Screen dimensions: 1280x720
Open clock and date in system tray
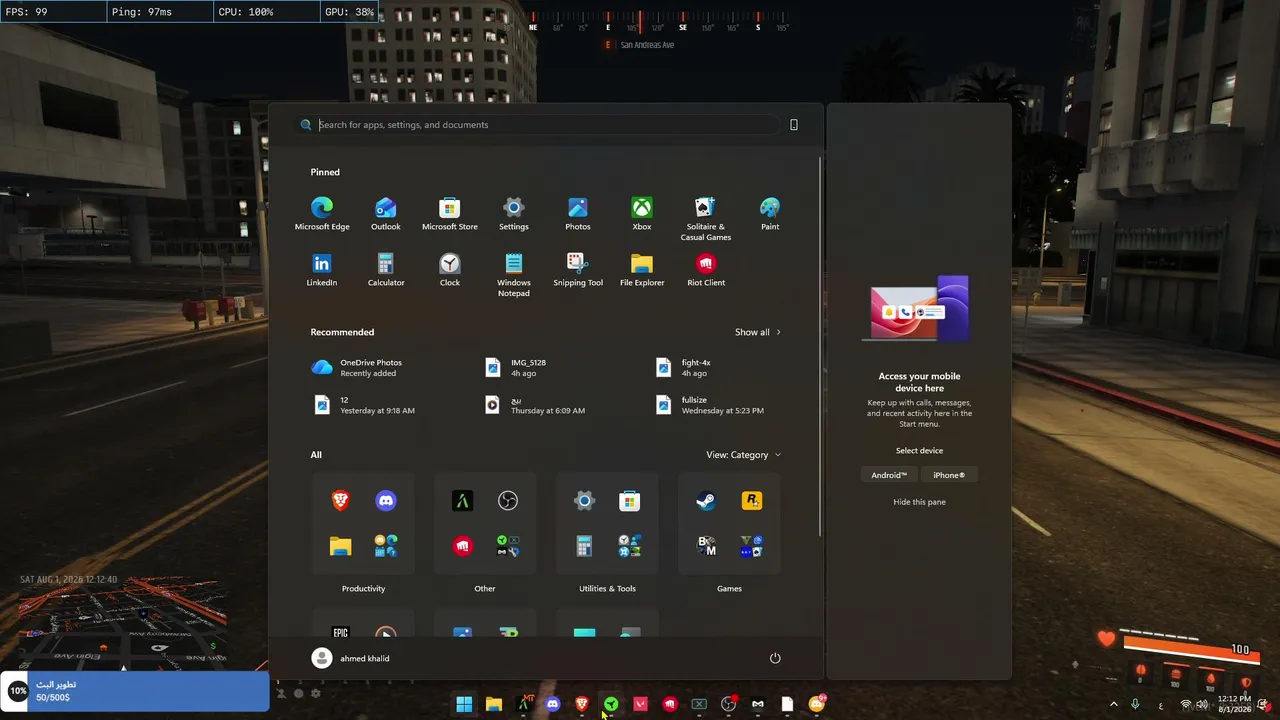click(1235, 704)
